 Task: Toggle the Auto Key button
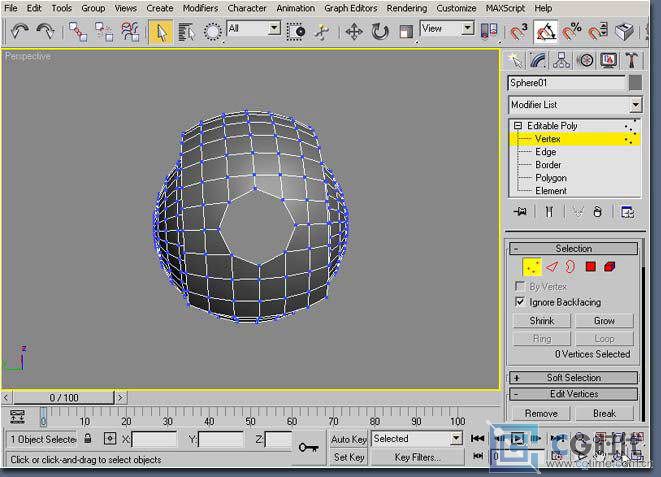(x=349, y=439)
